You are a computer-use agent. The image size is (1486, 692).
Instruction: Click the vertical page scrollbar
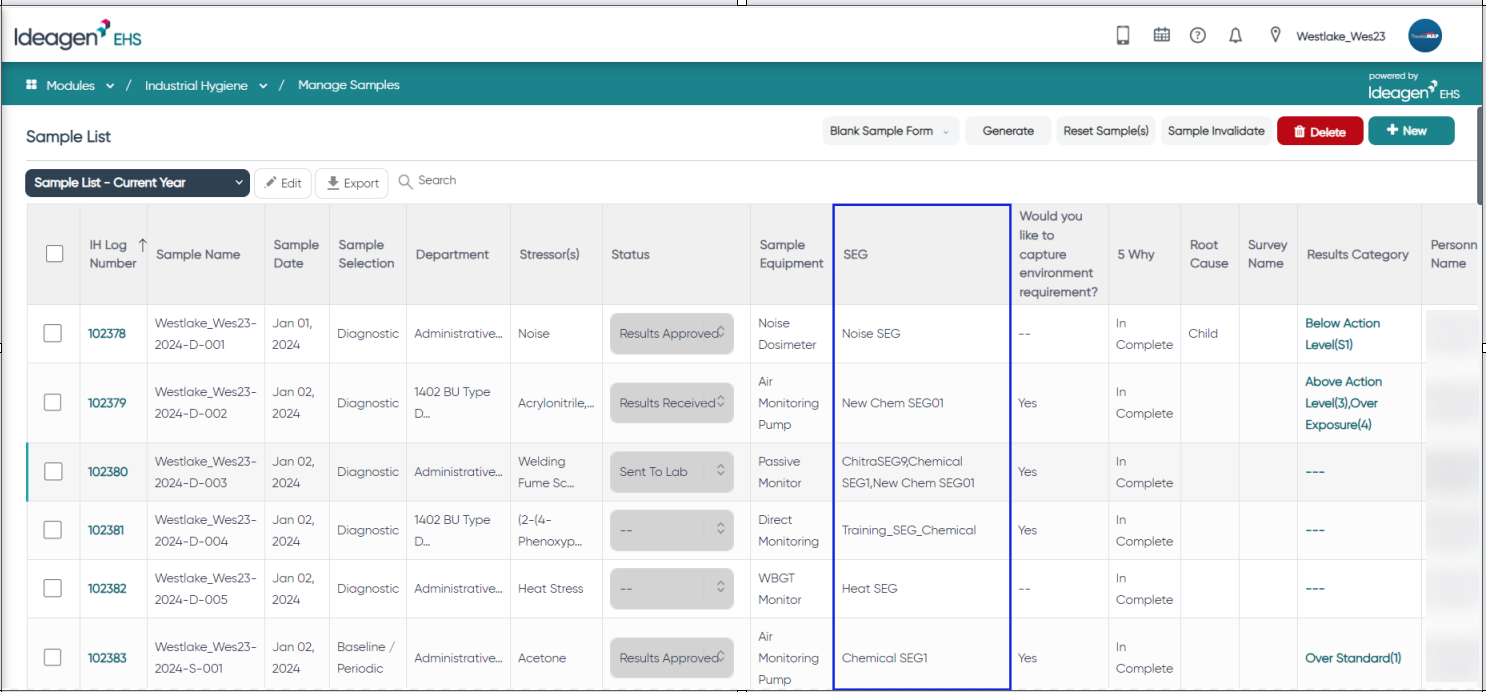[1480, 158]
